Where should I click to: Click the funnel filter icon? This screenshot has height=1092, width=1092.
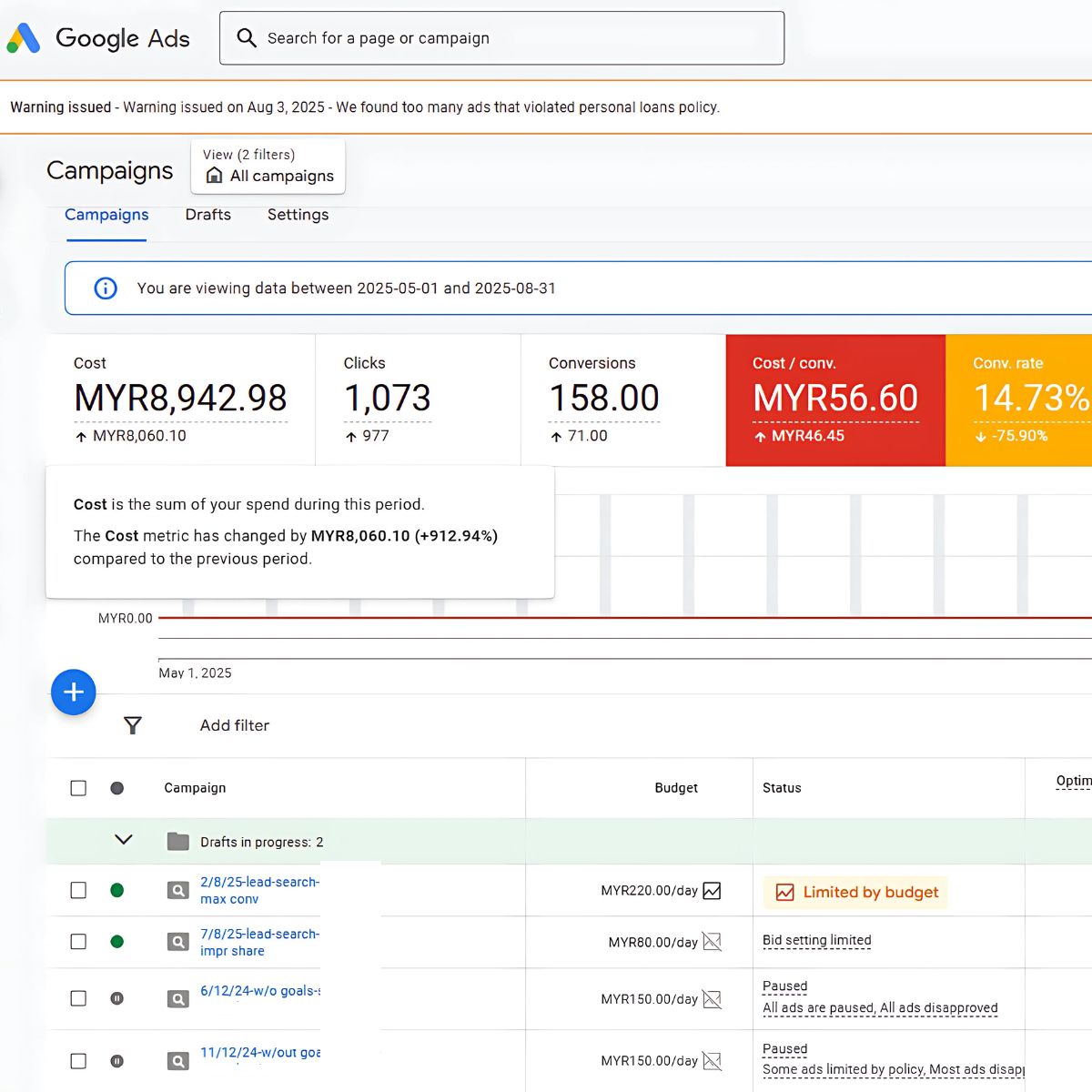(x=133, y=725)
